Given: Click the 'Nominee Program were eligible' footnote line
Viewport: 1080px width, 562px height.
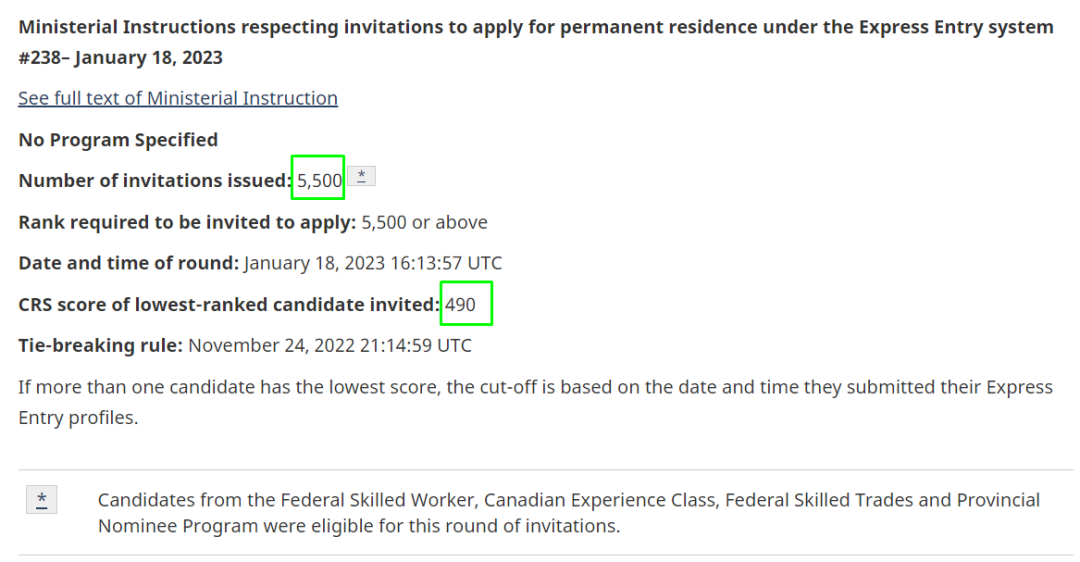Looking at the screenshot, I should pyautogui.click(x=359, y=526).
